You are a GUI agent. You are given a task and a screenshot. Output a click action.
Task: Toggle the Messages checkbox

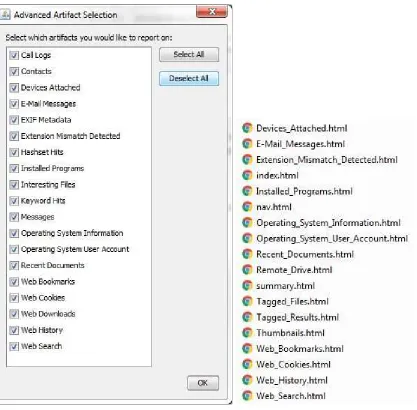14,217
